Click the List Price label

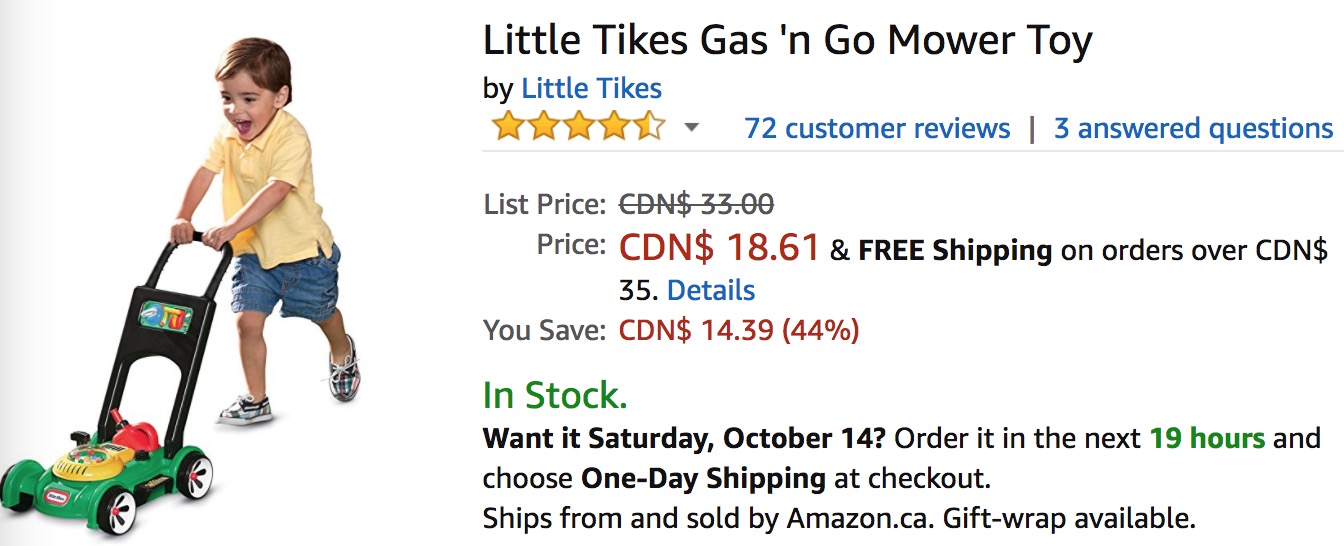[x=544, y=205]
